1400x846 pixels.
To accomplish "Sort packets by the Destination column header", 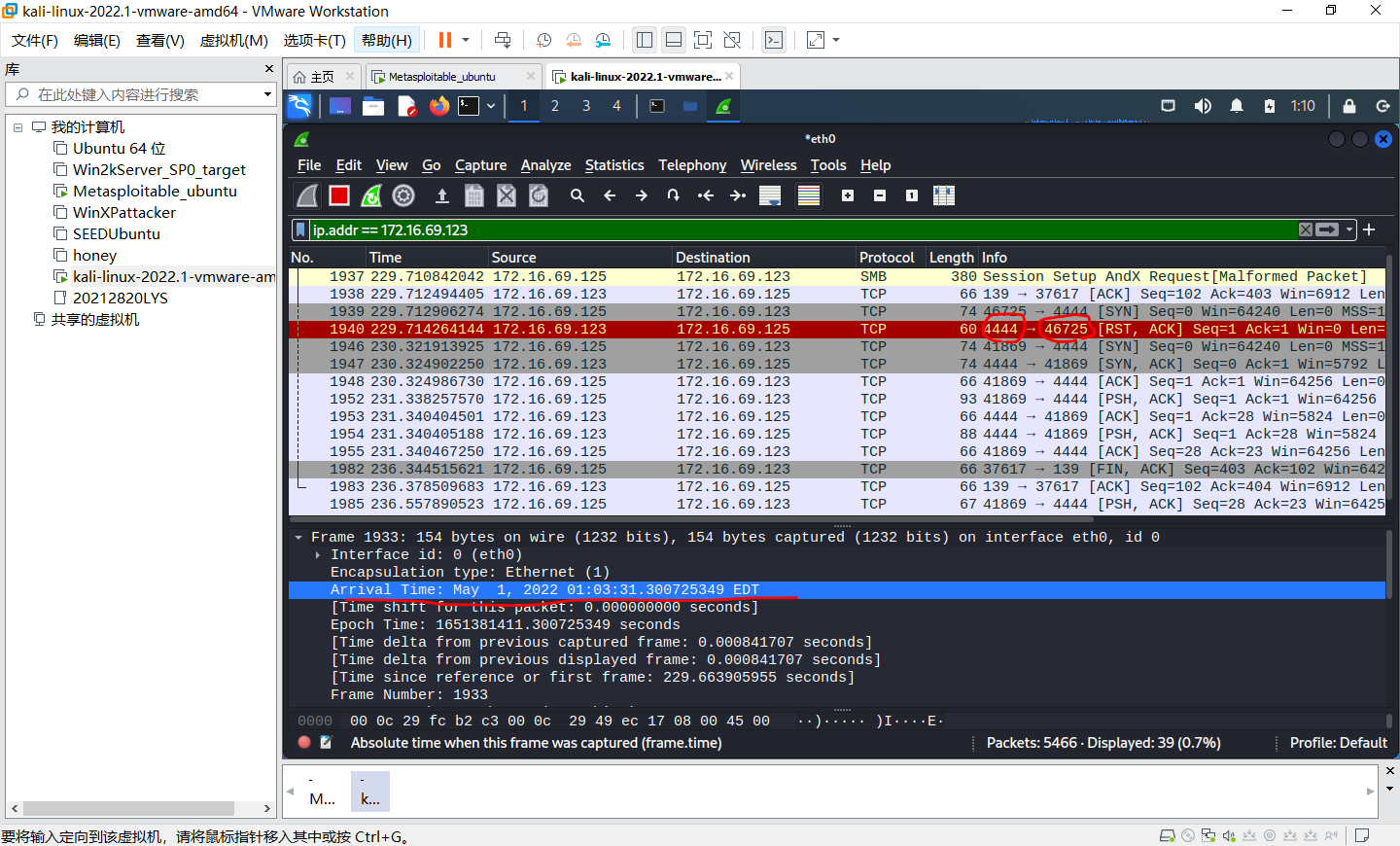I will [x=763, y=258].
